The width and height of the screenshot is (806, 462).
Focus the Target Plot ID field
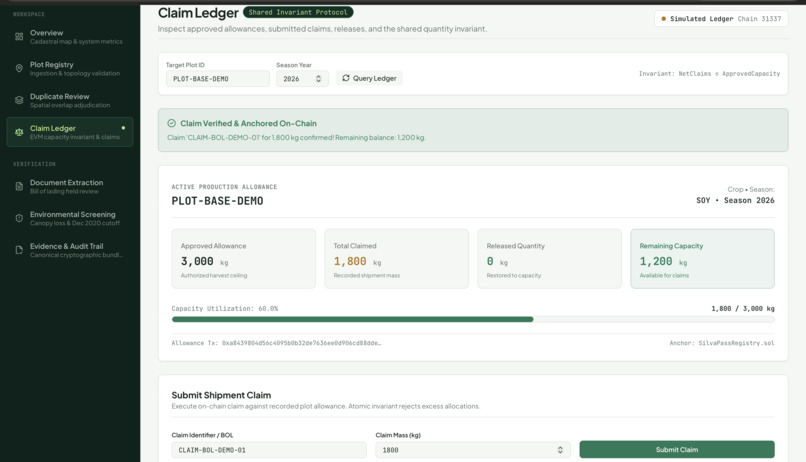217,79
